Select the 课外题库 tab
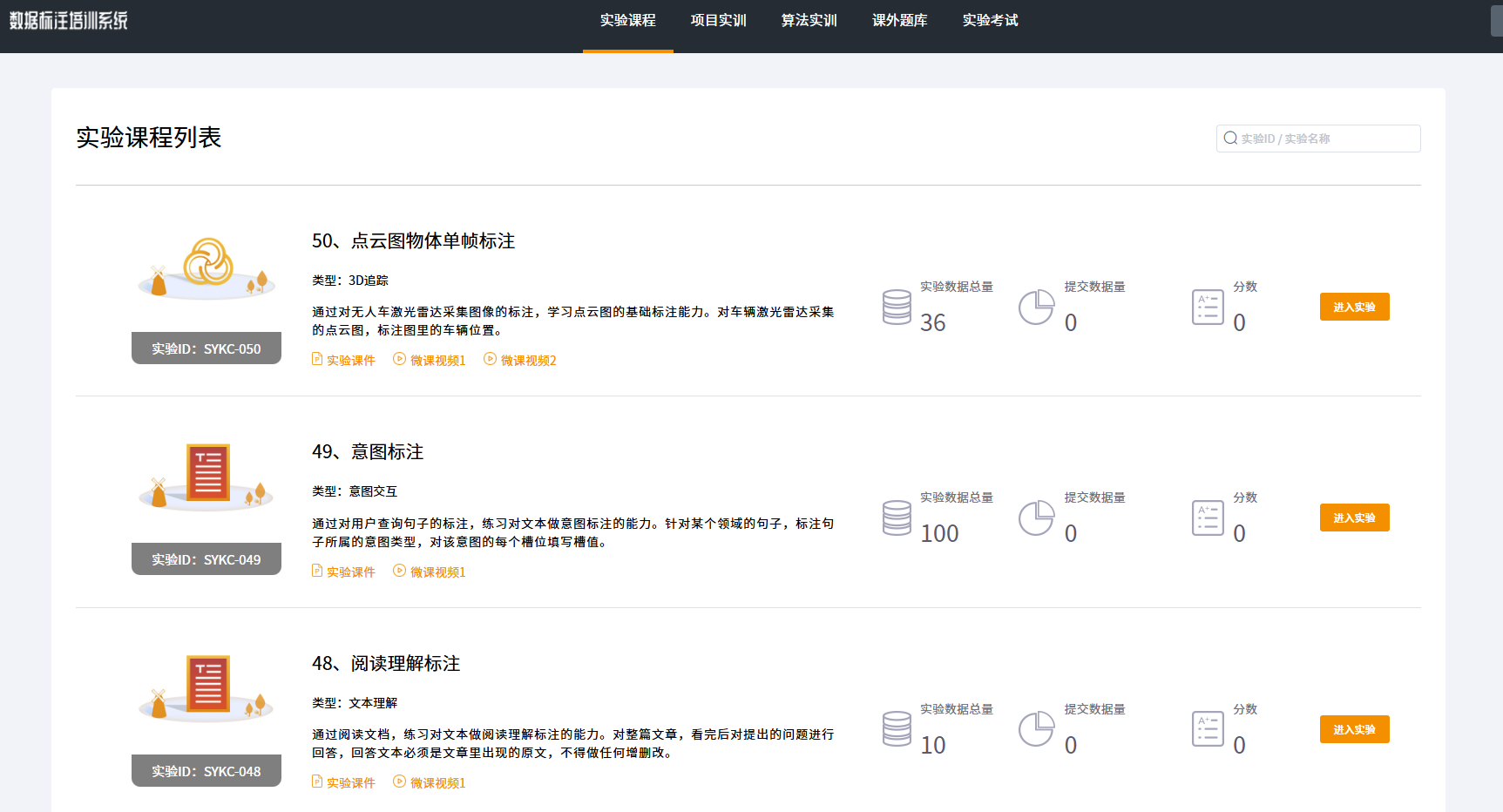 pyautogui.click(x=900, y=21)
